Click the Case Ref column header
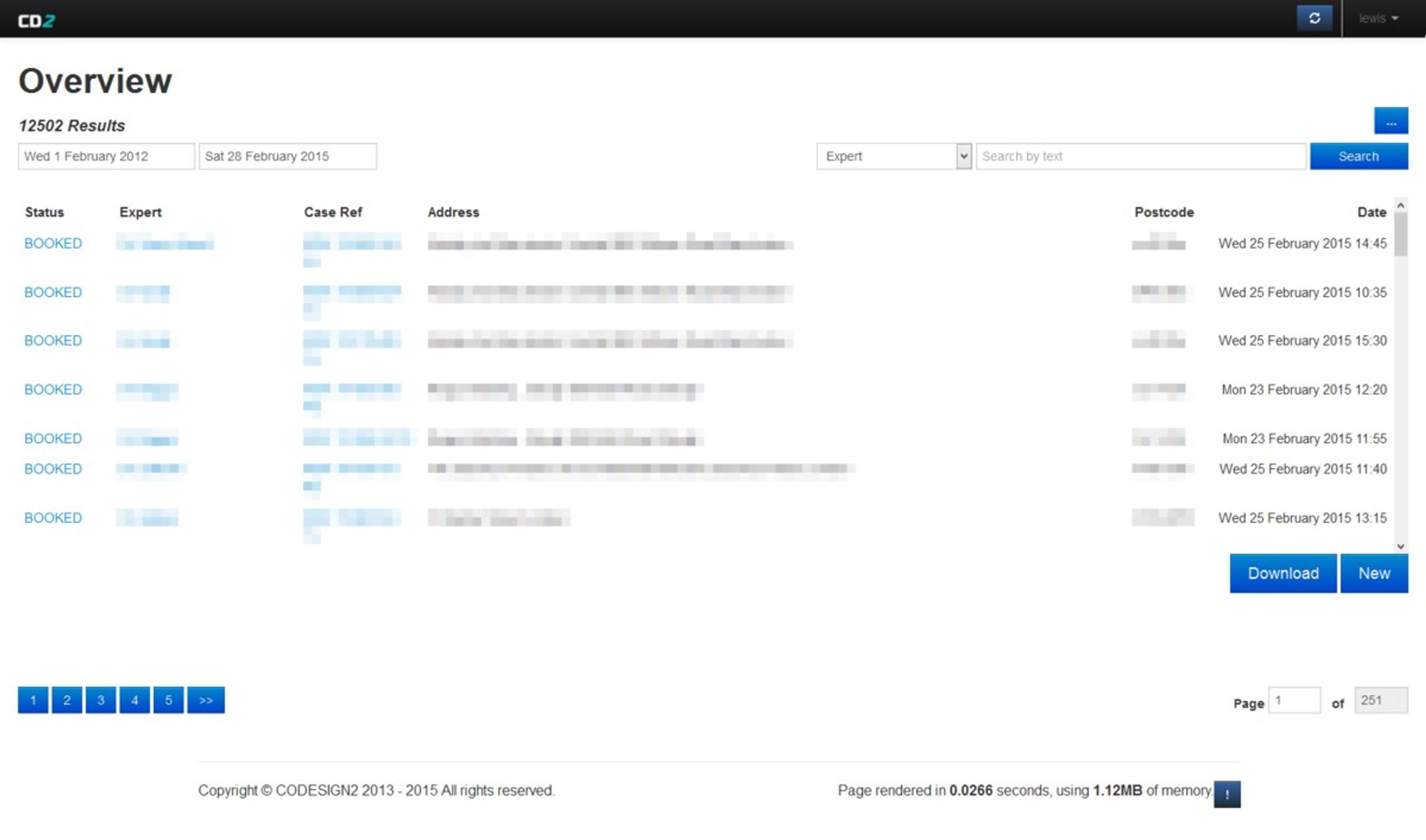This screenshot has height=840, width=1426. click(333, 212)
